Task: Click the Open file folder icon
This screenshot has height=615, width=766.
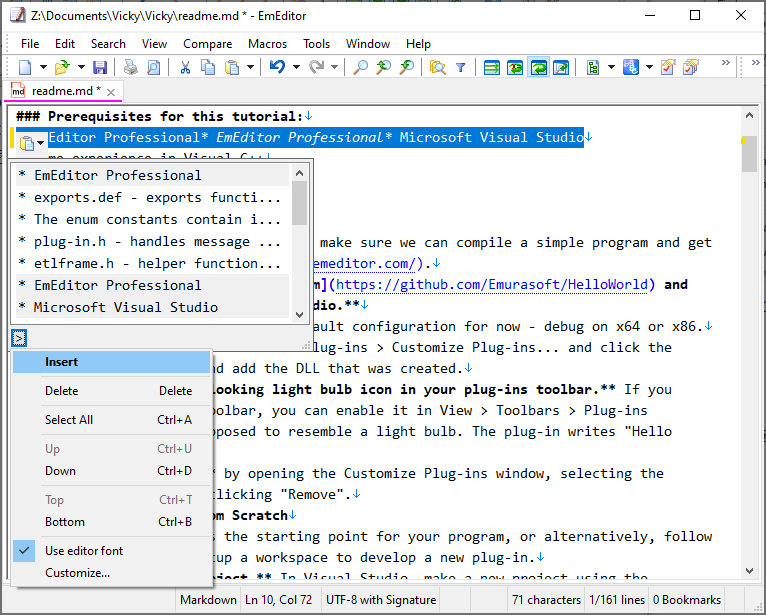Action: pyautogui.click(x=63, y=67)
